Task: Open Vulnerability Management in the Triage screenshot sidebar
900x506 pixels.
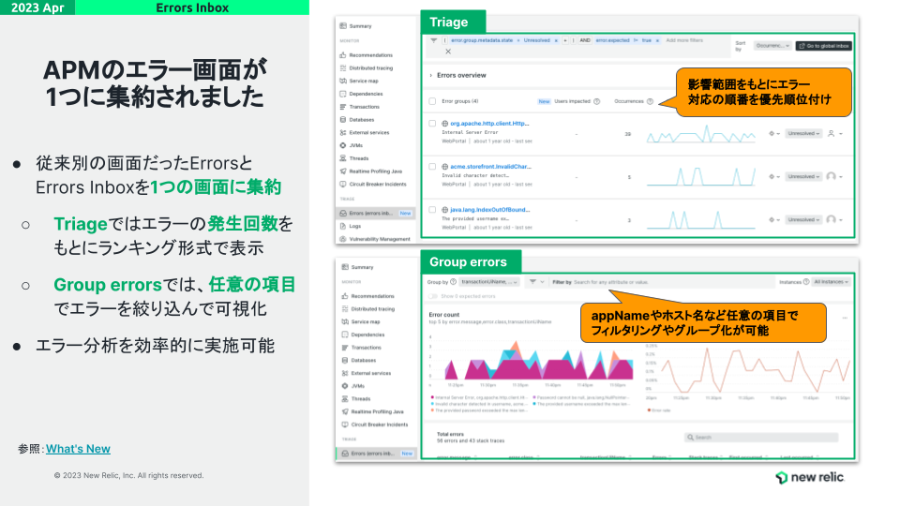Action: pyautogui.click(x=375, y=239)
